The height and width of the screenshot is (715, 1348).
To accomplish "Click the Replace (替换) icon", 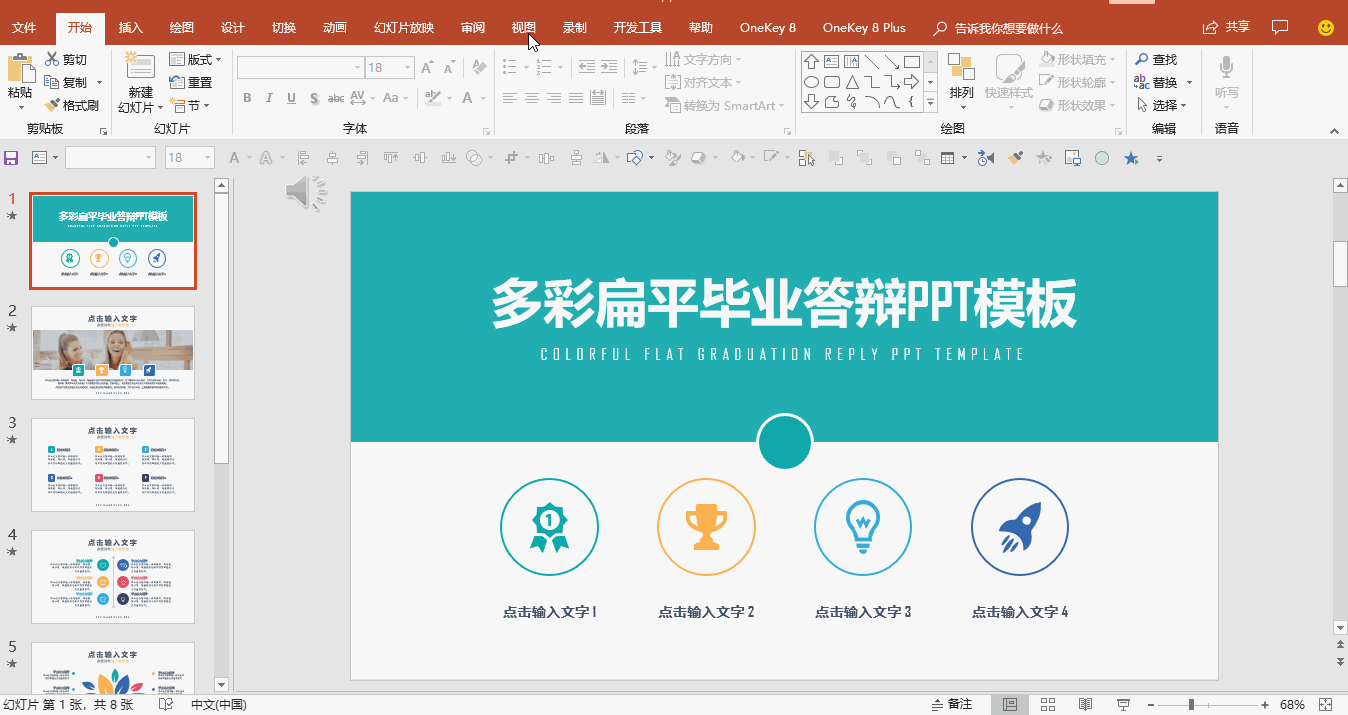I will (x=1159, y=82).
